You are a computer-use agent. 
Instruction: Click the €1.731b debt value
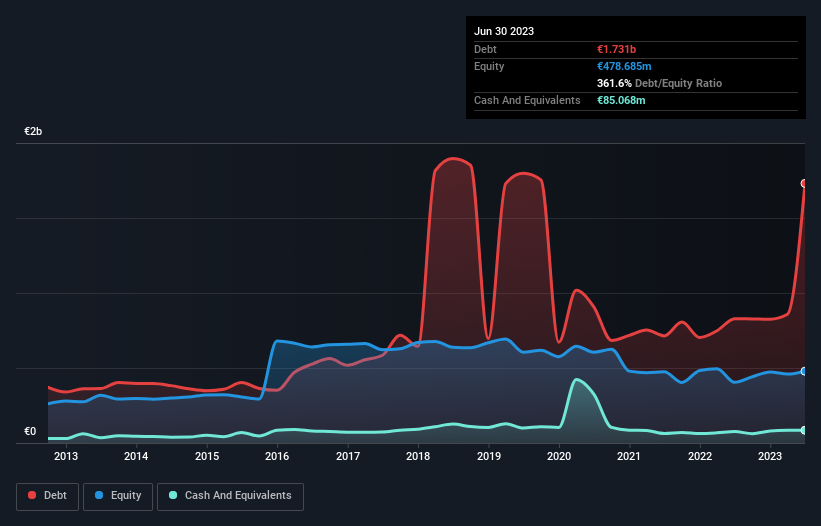click(x=616, y=49)
